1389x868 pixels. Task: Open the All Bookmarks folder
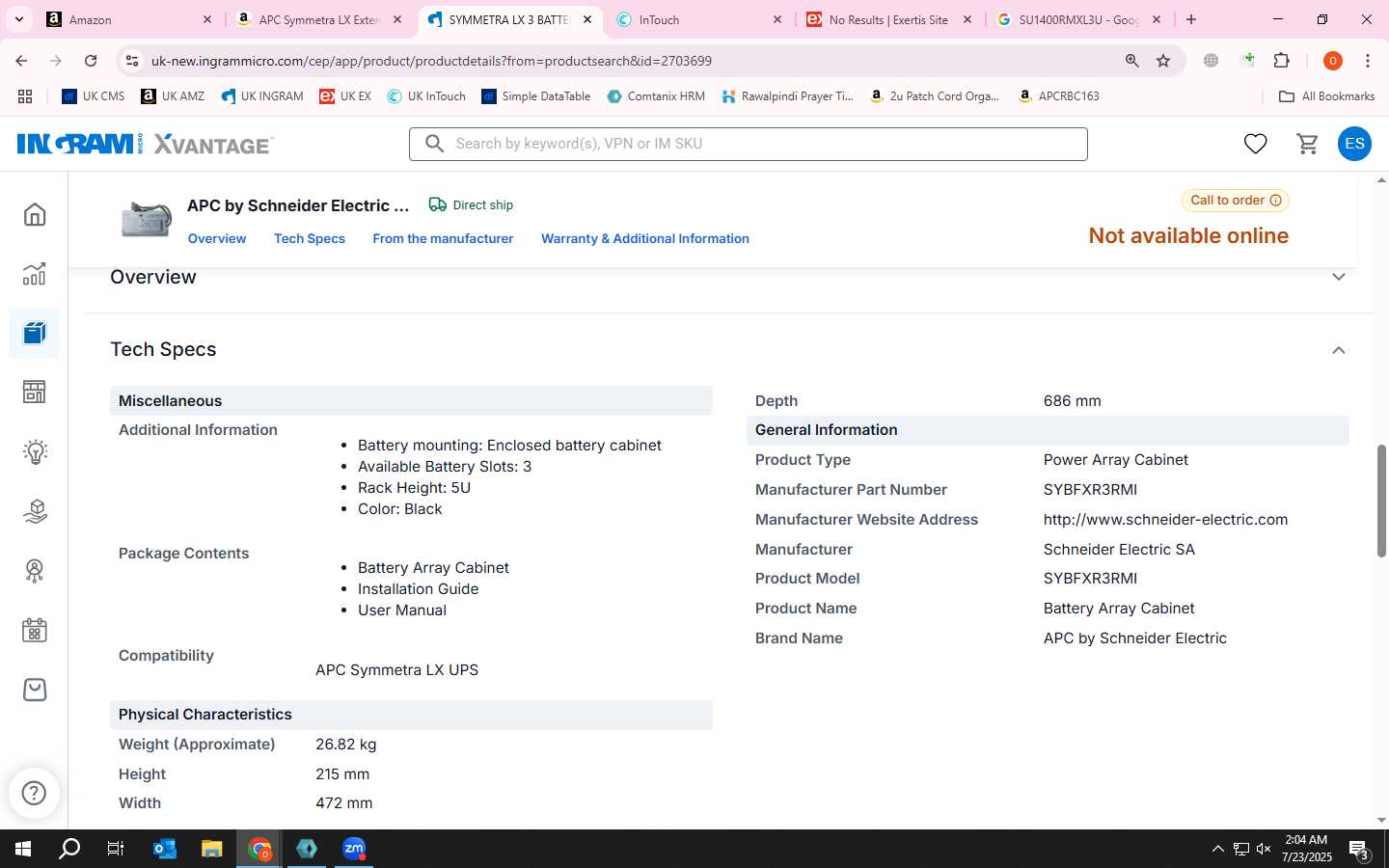1326,96
